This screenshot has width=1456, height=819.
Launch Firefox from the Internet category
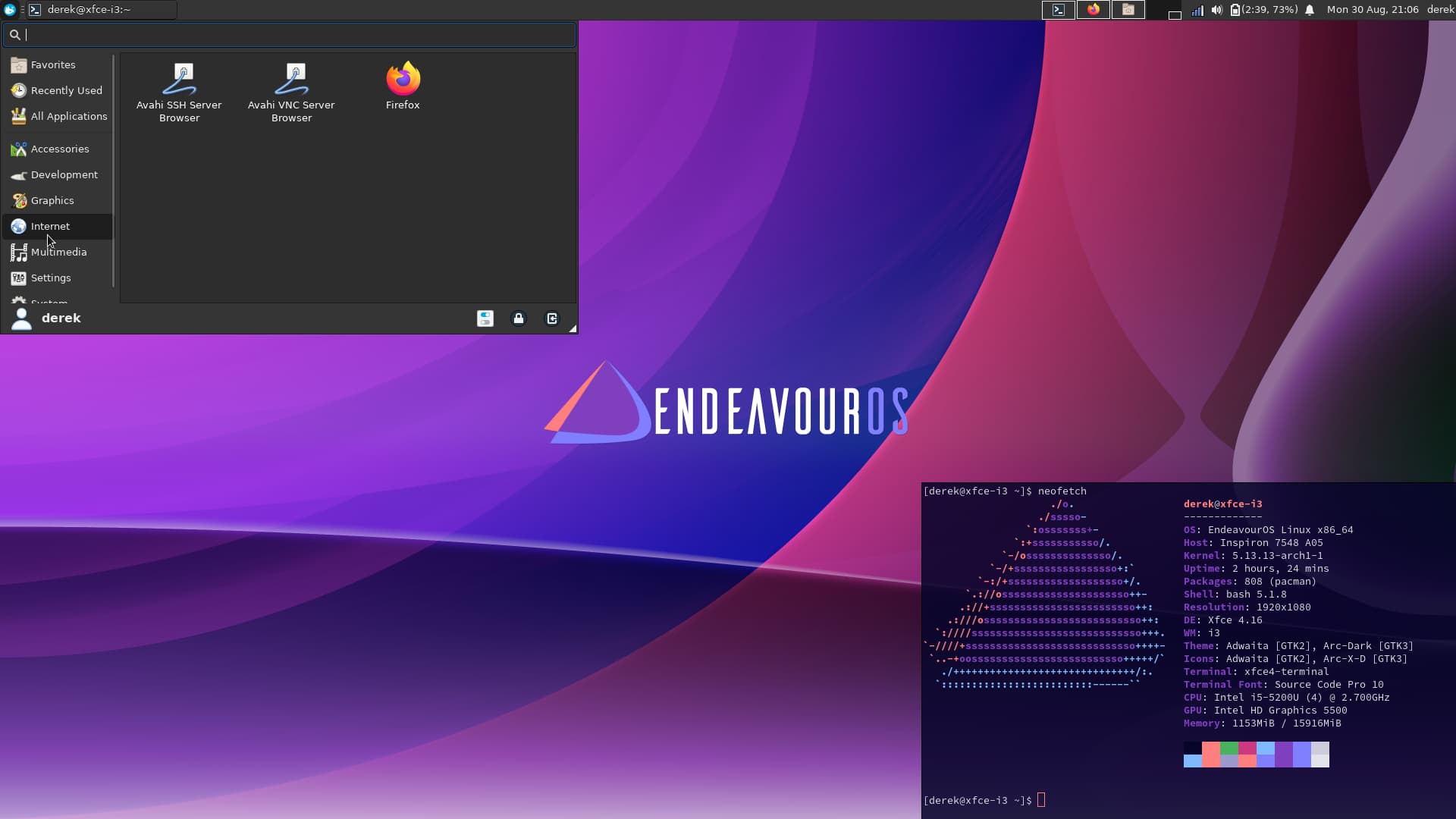[403, 86]
